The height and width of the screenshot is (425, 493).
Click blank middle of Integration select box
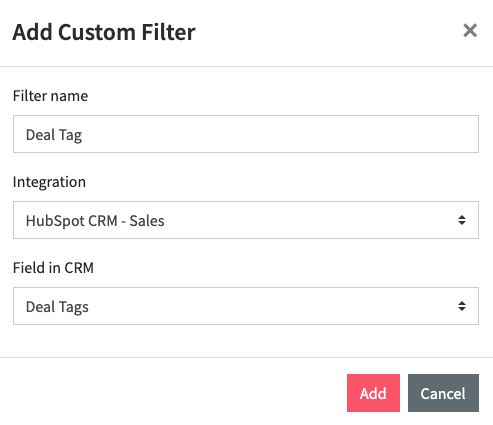[x=300, y=220]
